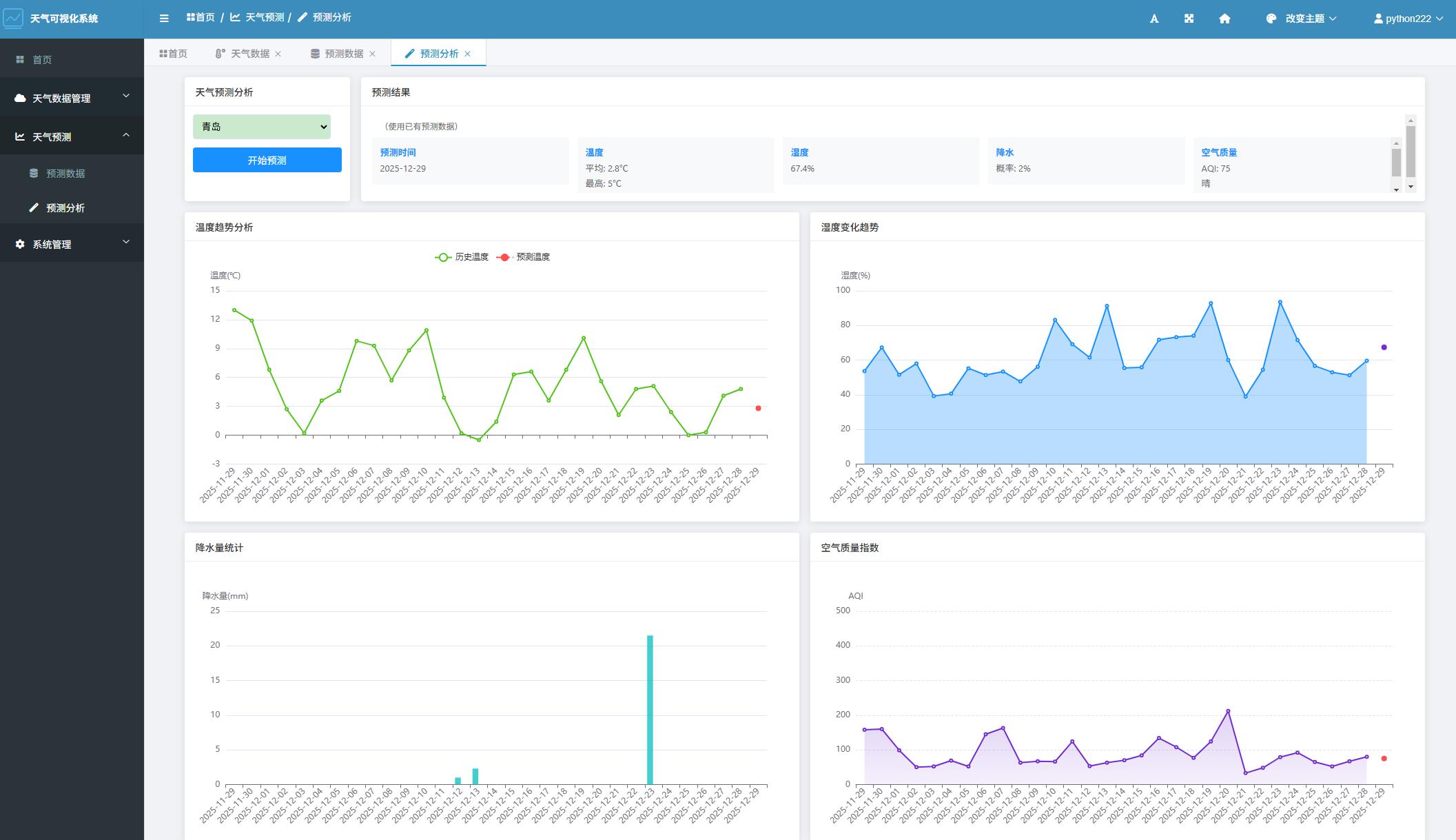Toggle fullscreen with the expand icon
1456x840 pixels.
click(x=1189, y=19)
